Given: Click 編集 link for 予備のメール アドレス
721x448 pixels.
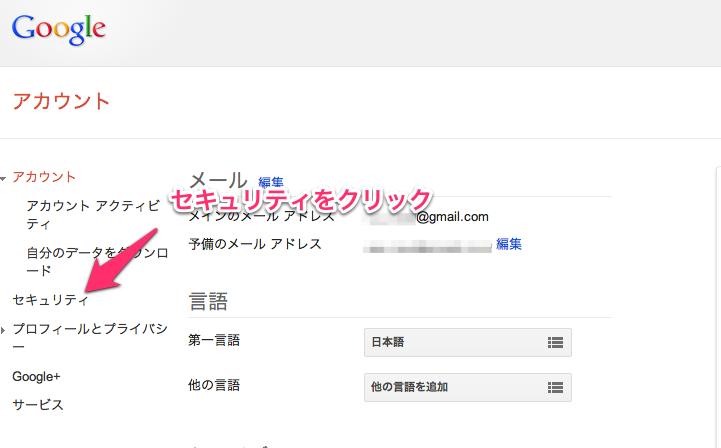Looking at the screenshot, I should pyautogui.click(x=509, y=244).
